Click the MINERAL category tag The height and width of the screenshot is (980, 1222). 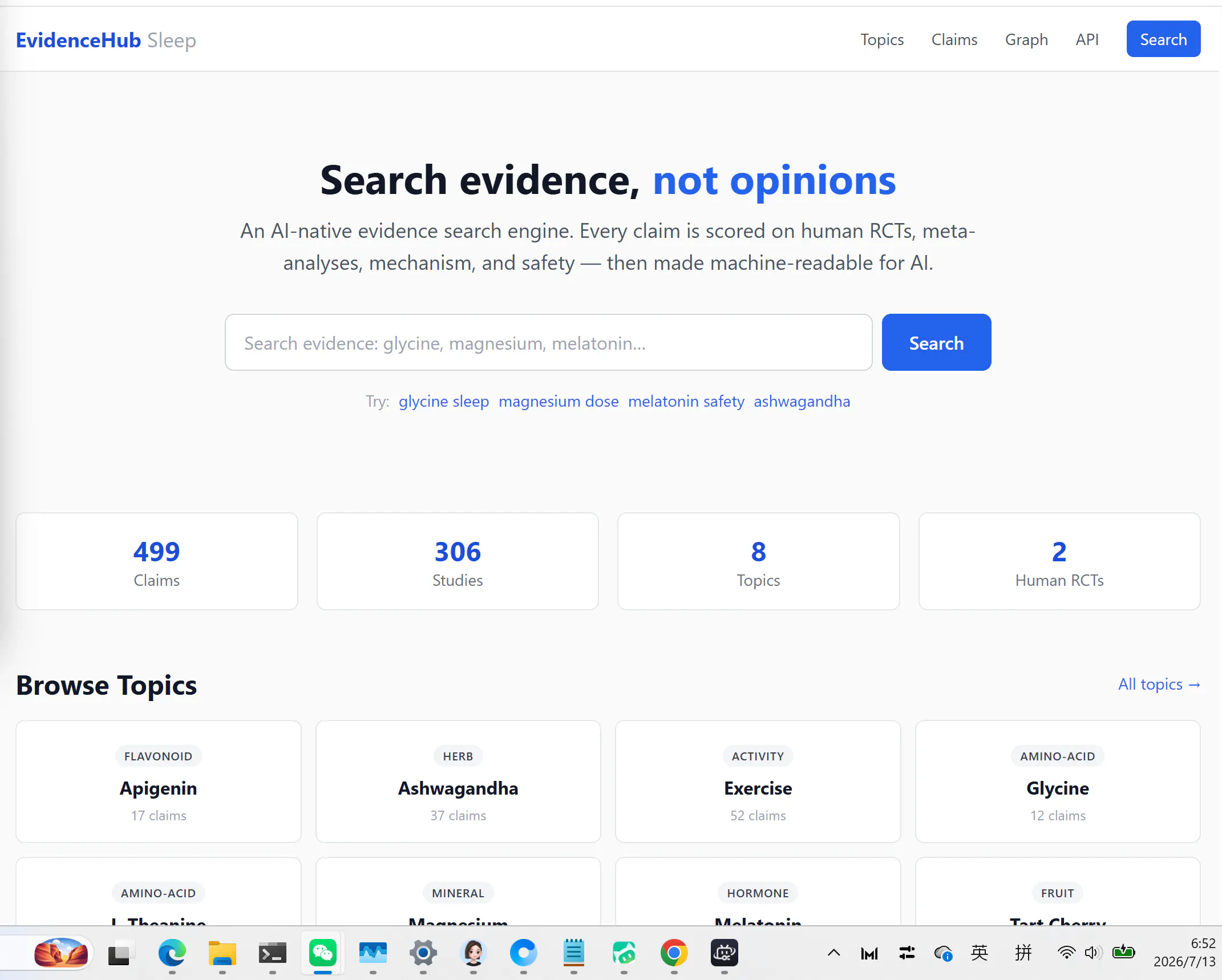458,893
